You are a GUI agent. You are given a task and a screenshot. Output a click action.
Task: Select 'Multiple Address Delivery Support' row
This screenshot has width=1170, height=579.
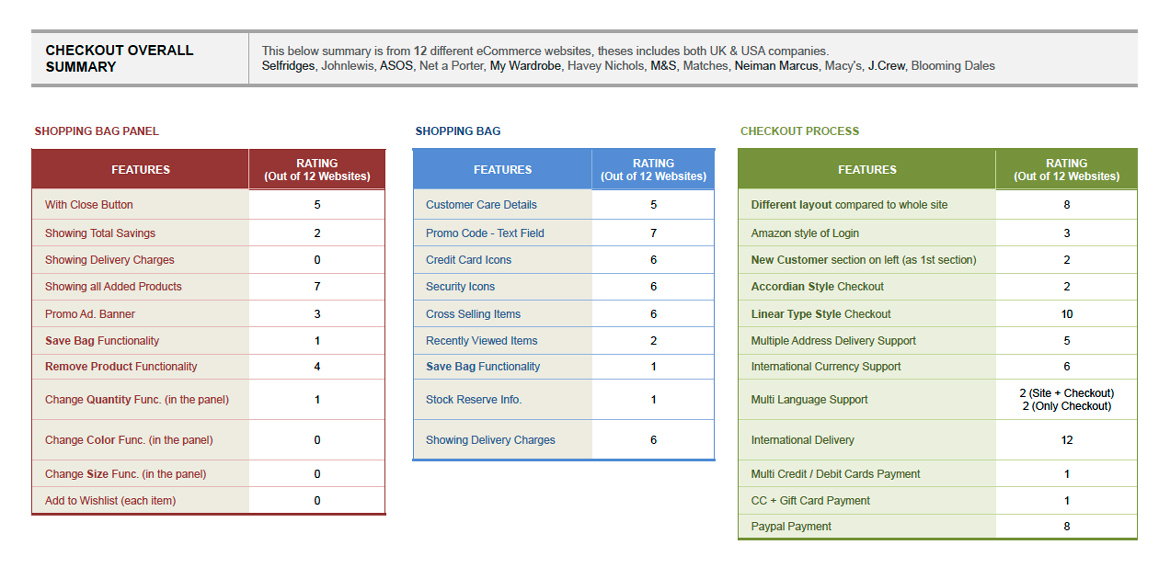pos(937,341)
